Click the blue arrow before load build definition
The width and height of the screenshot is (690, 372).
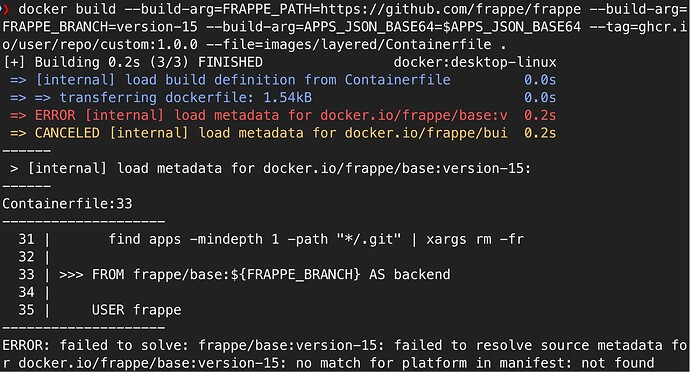pos(18,80)
